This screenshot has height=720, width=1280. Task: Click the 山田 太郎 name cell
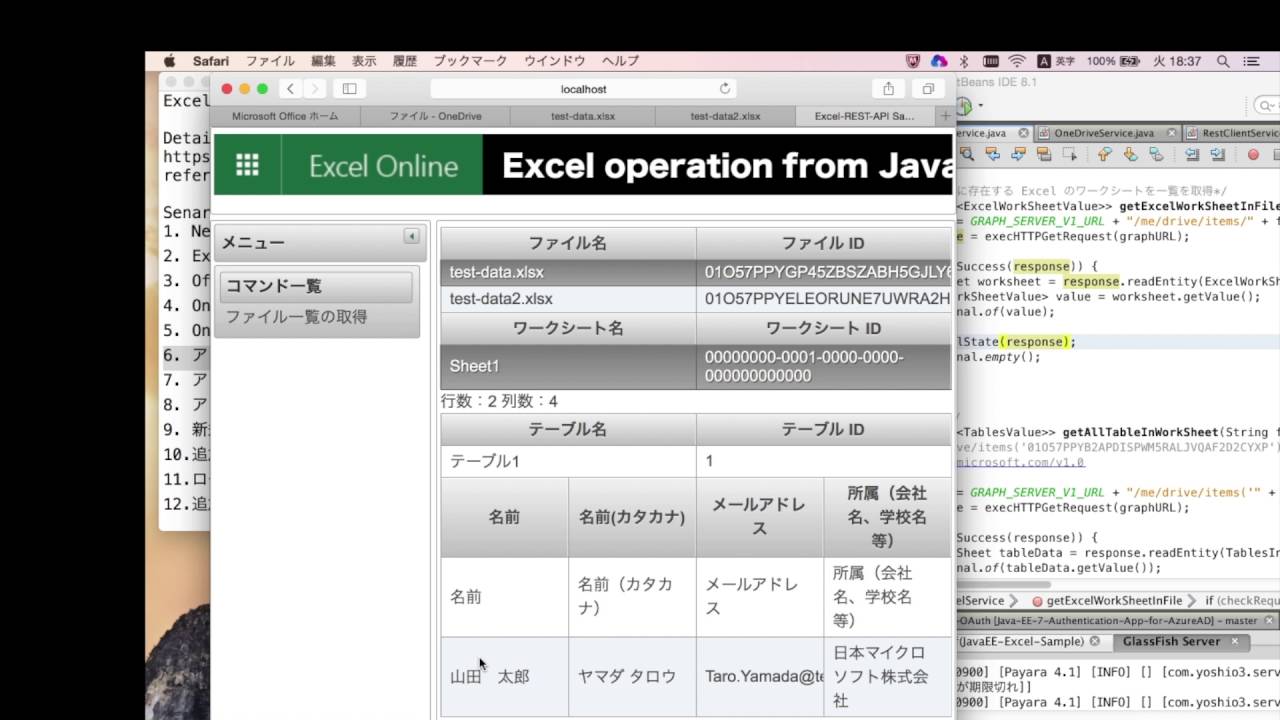tap(504, 676)
